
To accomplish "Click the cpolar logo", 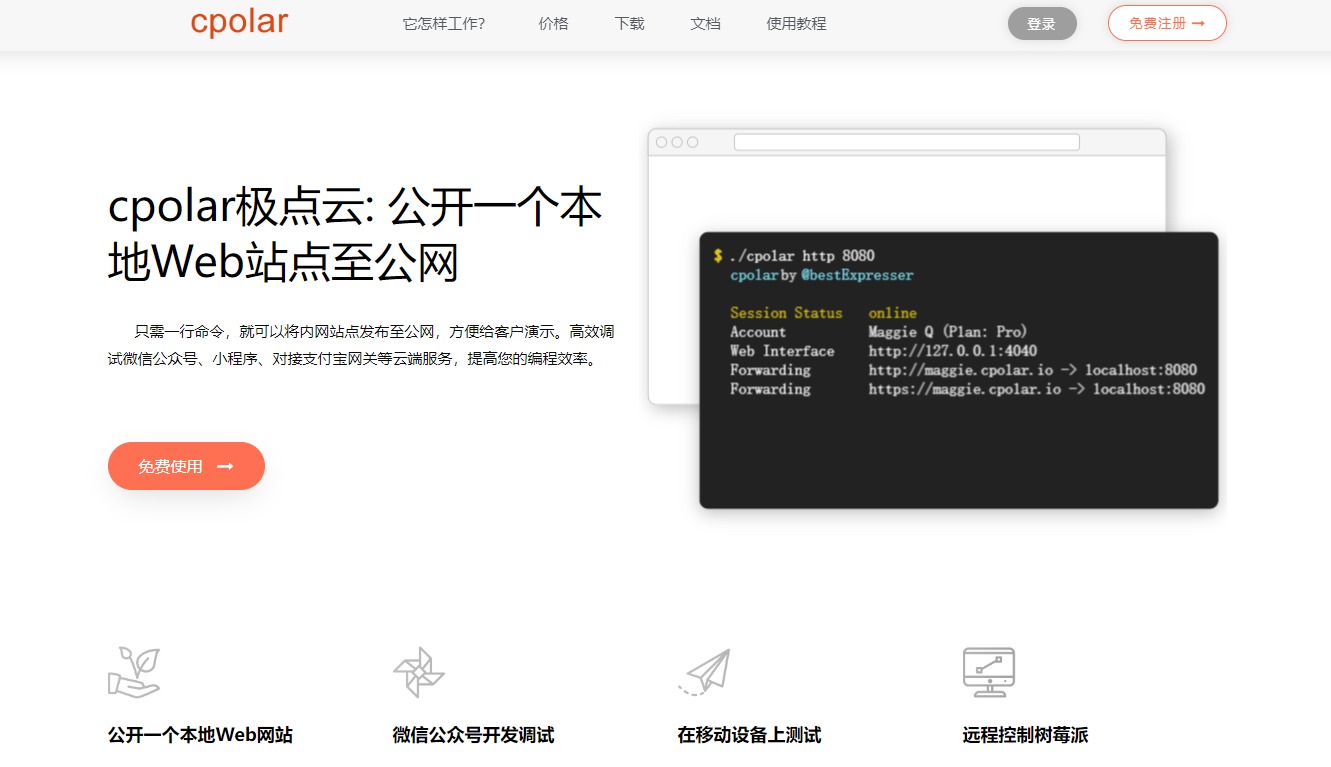I will point(239,22).
